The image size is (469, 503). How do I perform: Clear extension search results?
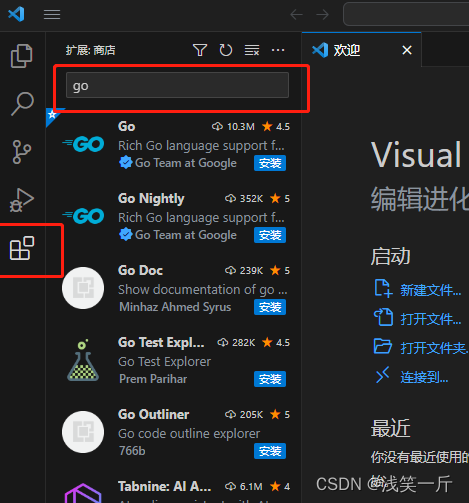[252, 50]
